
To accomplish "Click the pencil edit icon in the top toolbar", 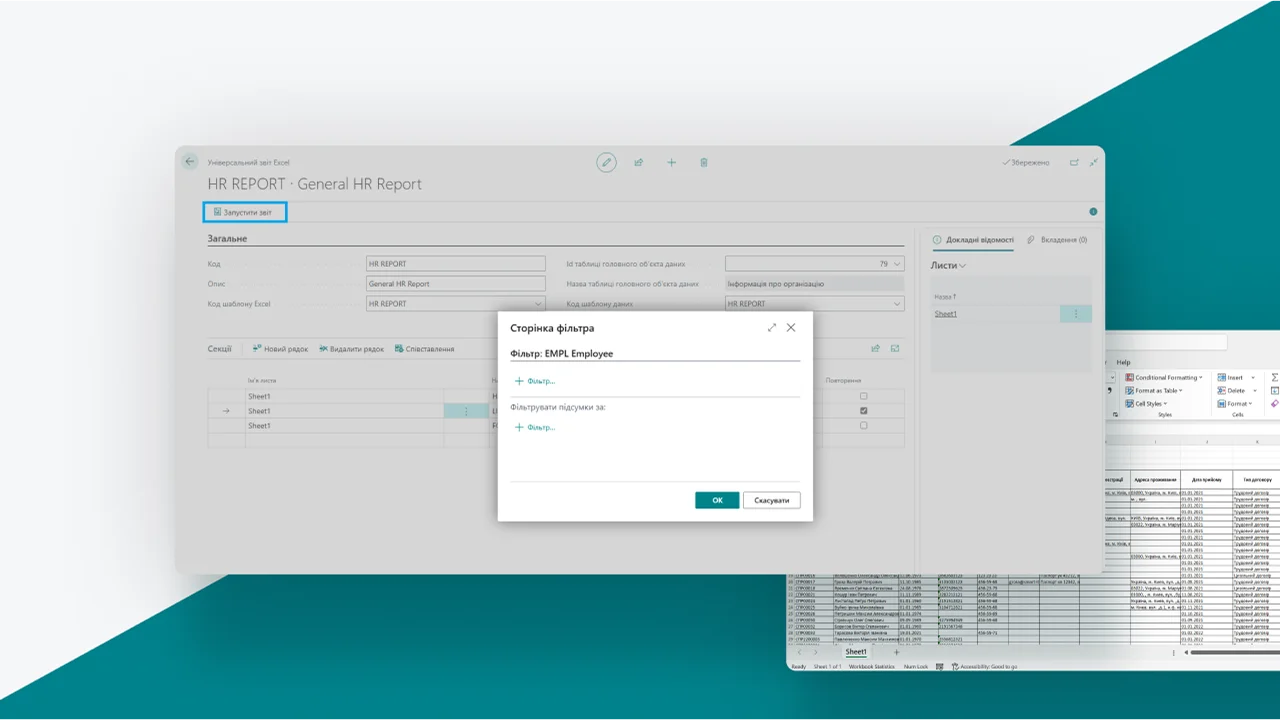I will (606, 162).
